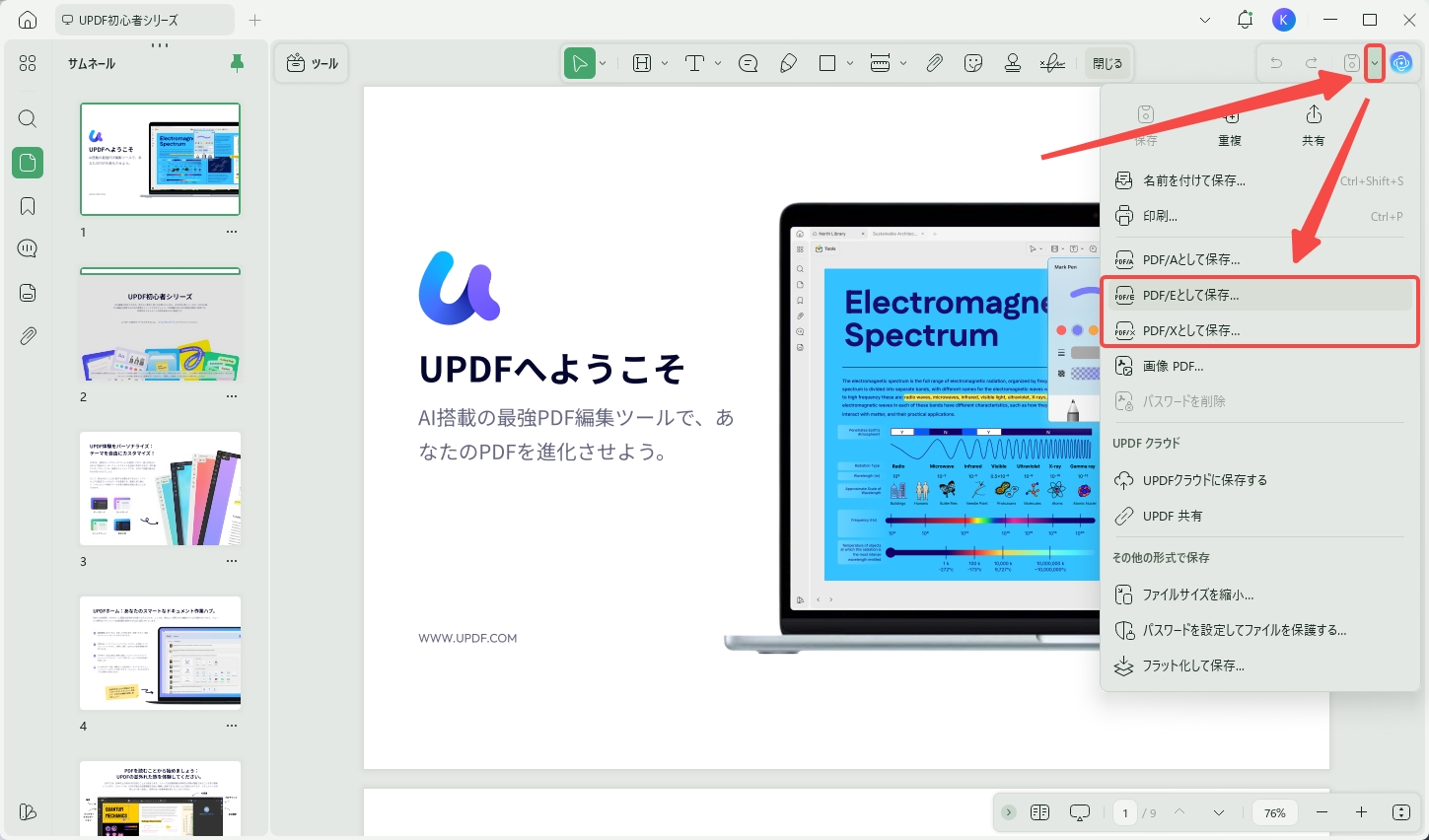Open the search panel in the sidebar
1429x840 pixels.
tap(27, 118)
